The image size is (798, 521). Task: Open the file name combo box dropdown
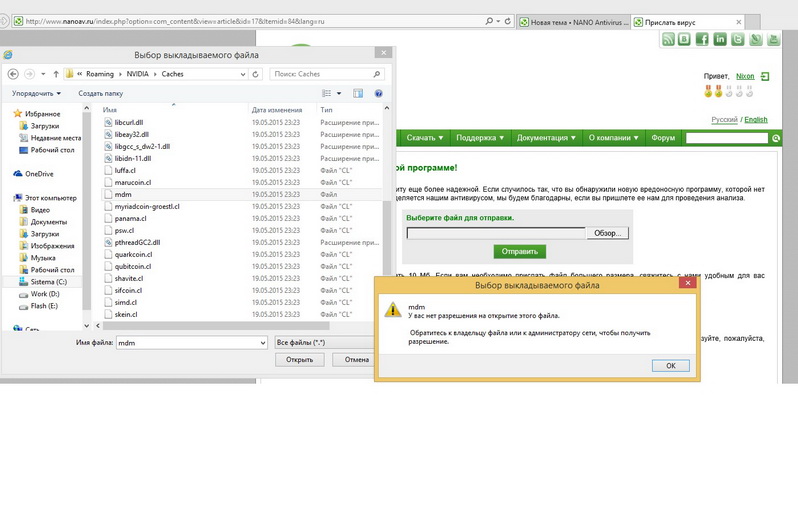261,342
